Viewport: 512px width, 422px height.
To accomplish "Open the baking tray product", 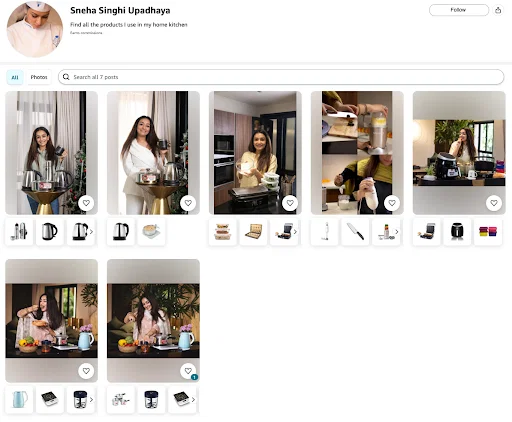I will (253, 231).
